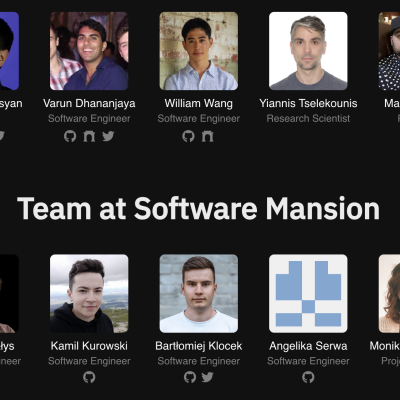Open Kamil Kurowski's GitHub icon
400x400 pixels.
[x=89, y=377]
